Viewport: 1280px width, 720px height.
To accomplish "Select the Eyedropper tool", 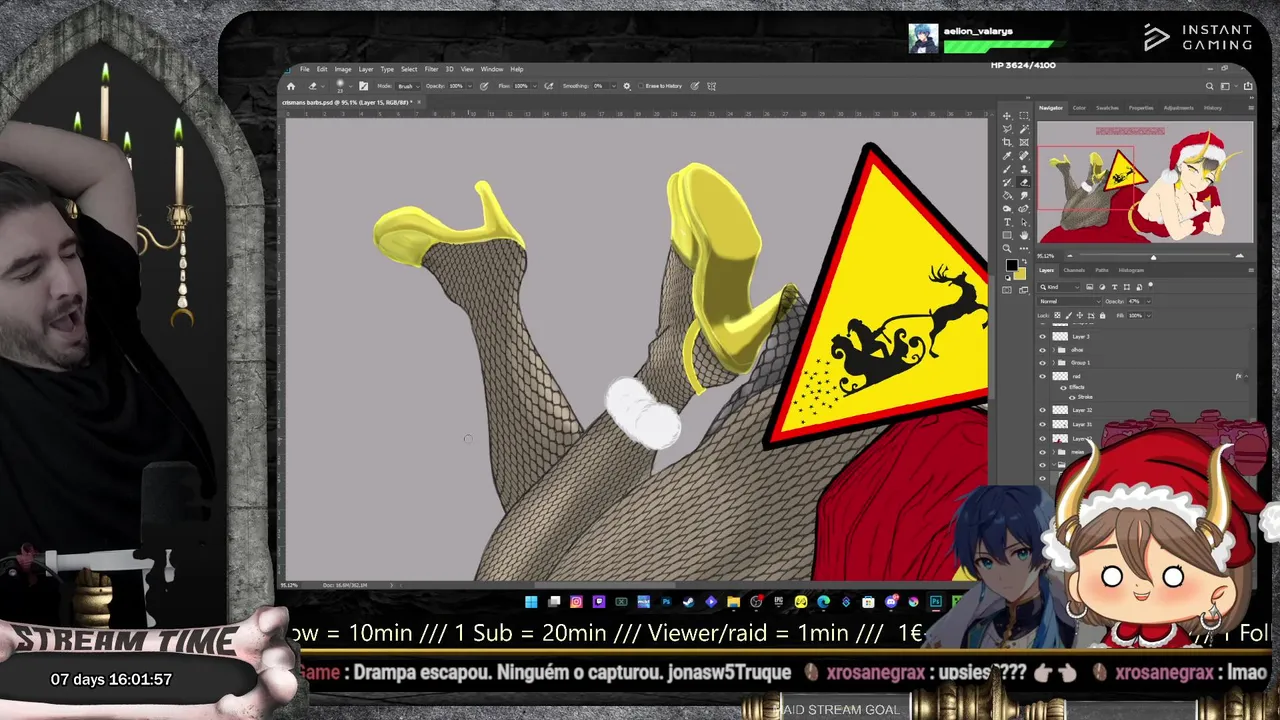I will tap(1007, 155).
